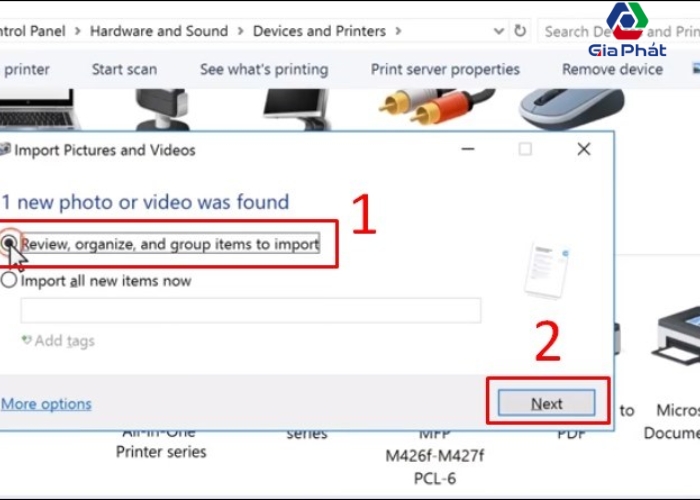The image size is (700, 500).
Task: Click Start scan in toolbar
Action: [124, 69]
